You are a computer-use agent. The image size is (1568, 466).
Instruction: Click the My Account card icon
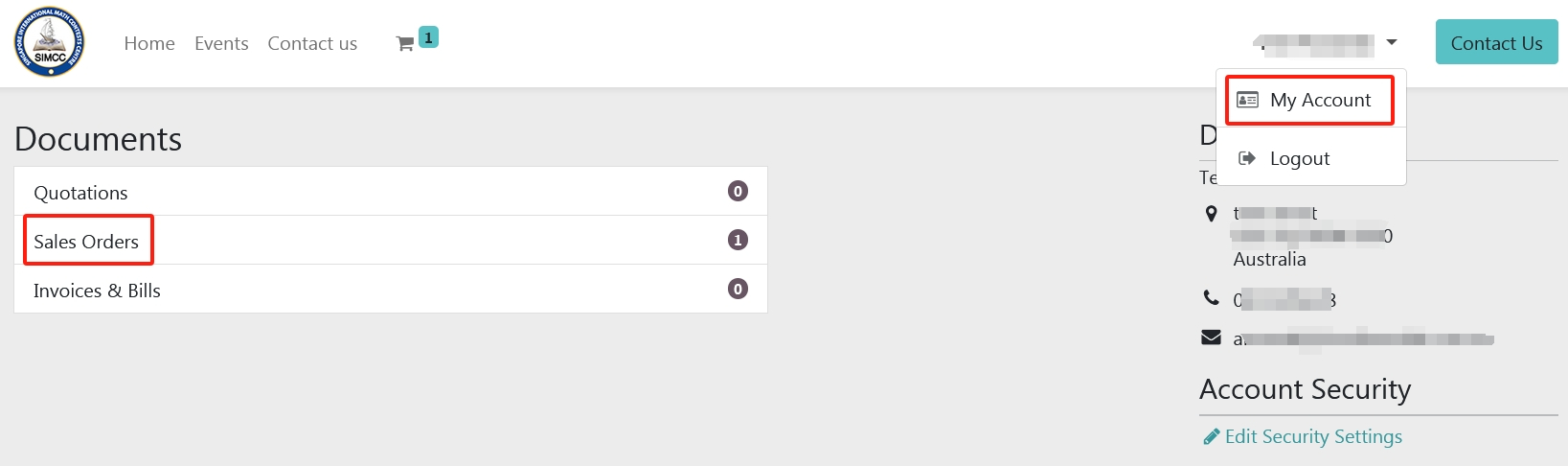pos(1247,100)
